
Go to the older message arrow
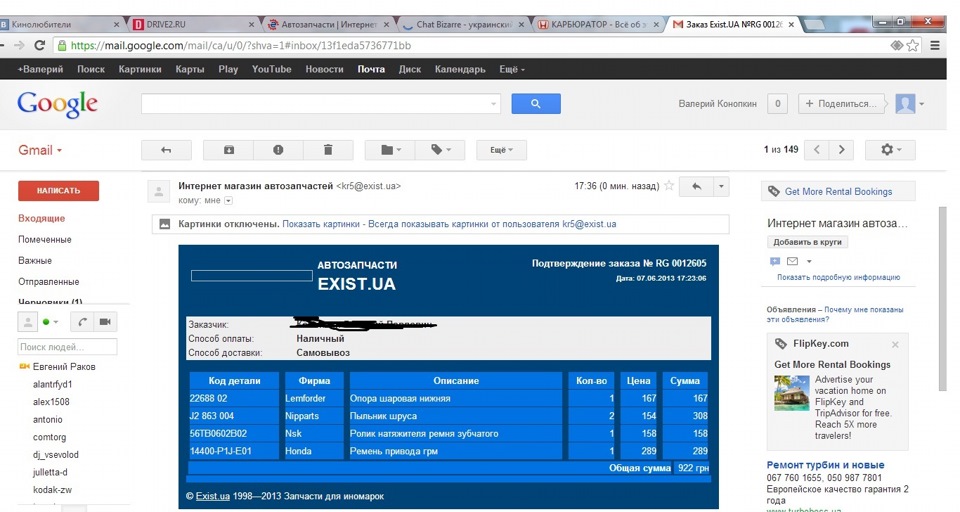pos(841,150)
